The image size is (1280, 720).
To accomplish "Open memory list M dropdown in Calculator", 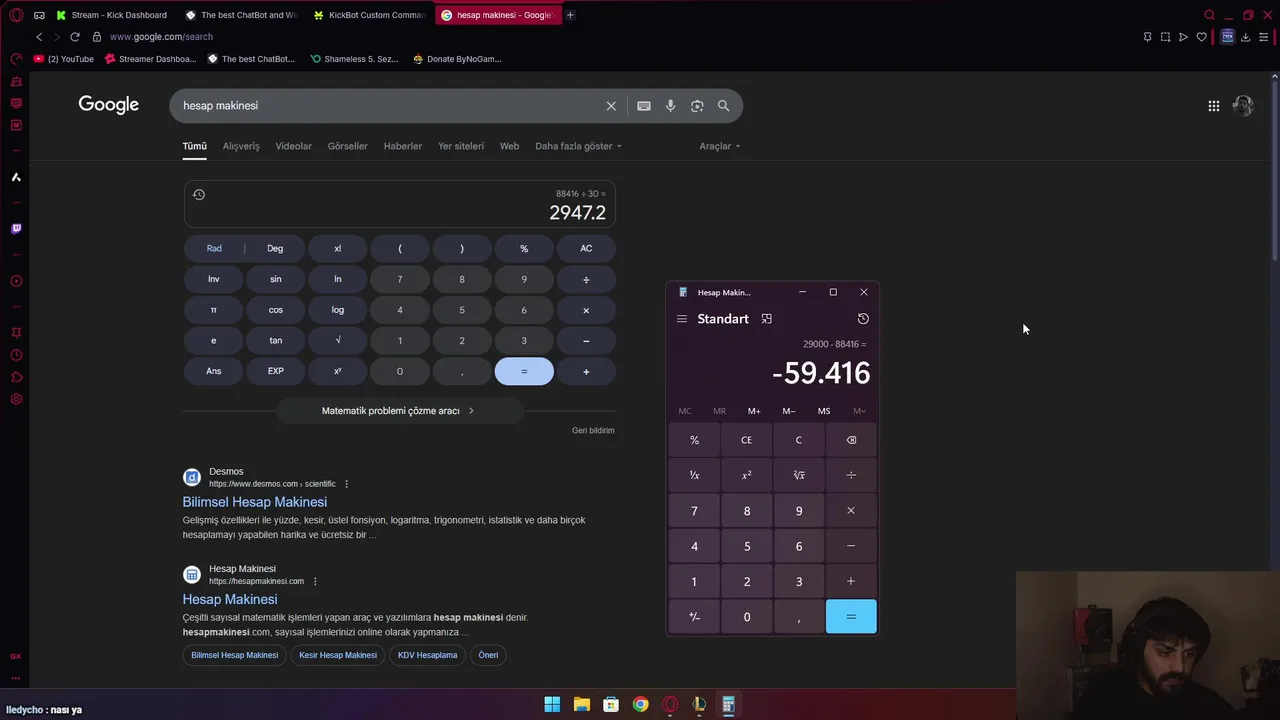I will coord(859,411).
